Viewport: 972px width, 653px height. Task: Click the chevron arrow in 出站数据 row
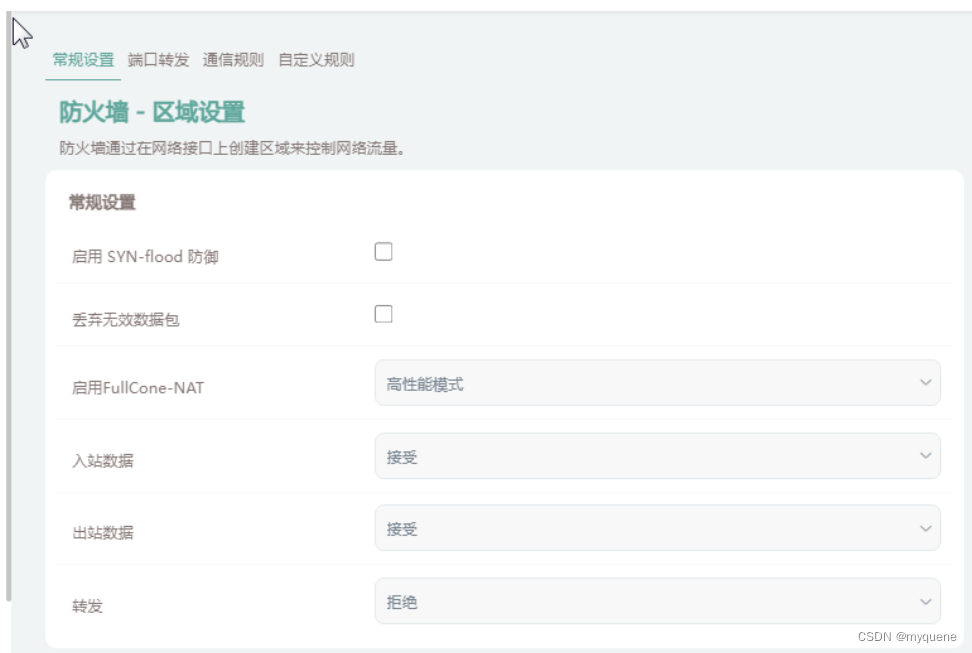click(x=925, y=528)
